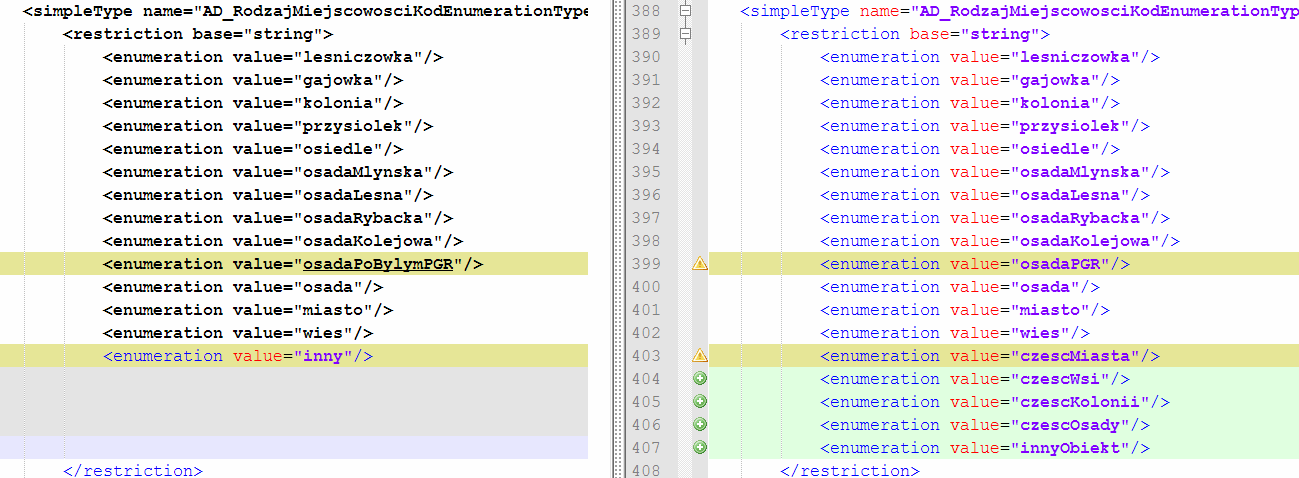The height and width of the screenshot is (478, 1299).
Task: Click "osiedle" value in the right pane
Action: (x=1054, y=149)
